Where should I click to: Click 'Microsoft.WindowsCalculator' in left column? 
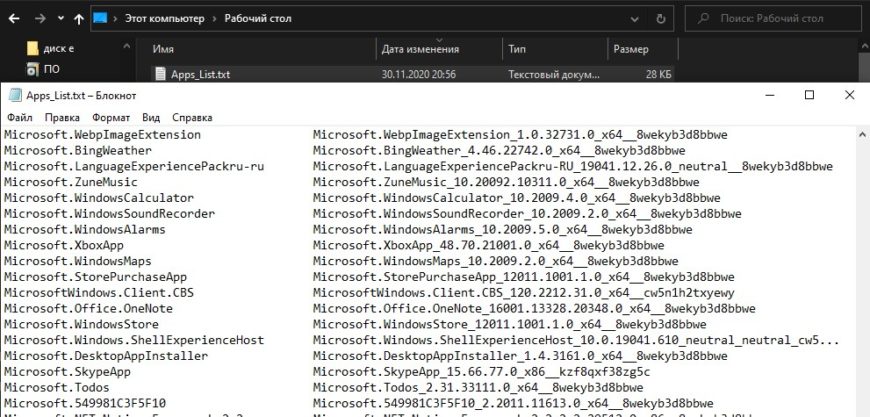(x=99, y=198)
